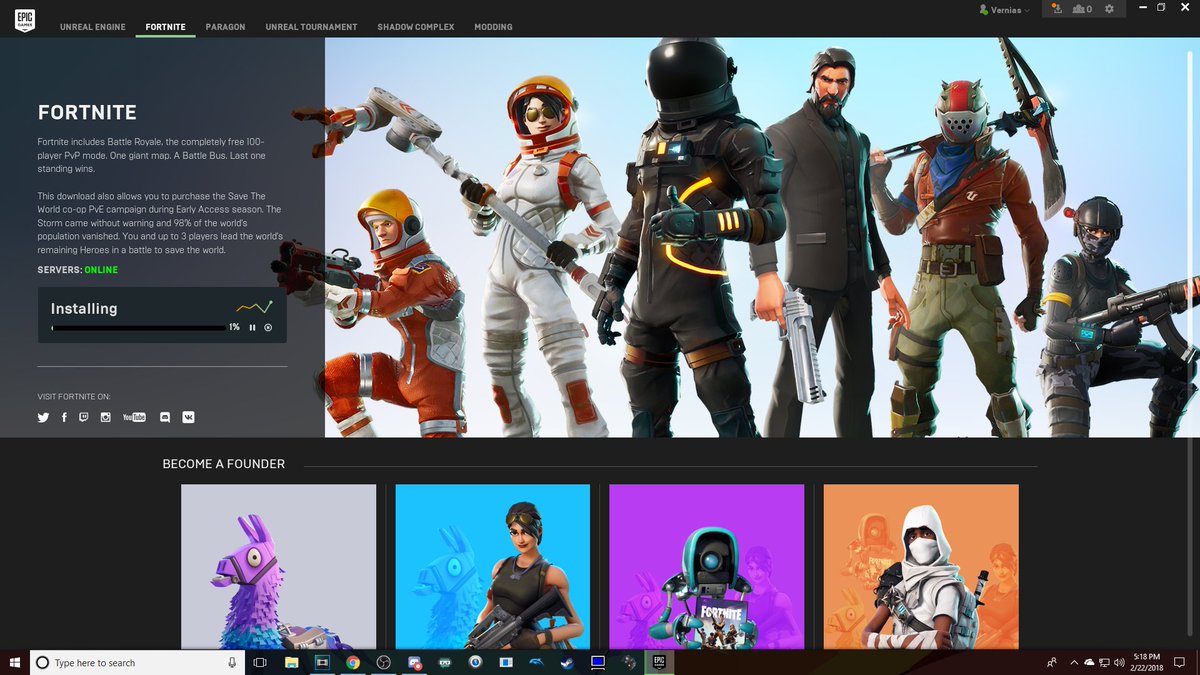The image size is (1200, 675).
Task: Select the orange hooded ninja founder pack
Action: coord(921,567)
